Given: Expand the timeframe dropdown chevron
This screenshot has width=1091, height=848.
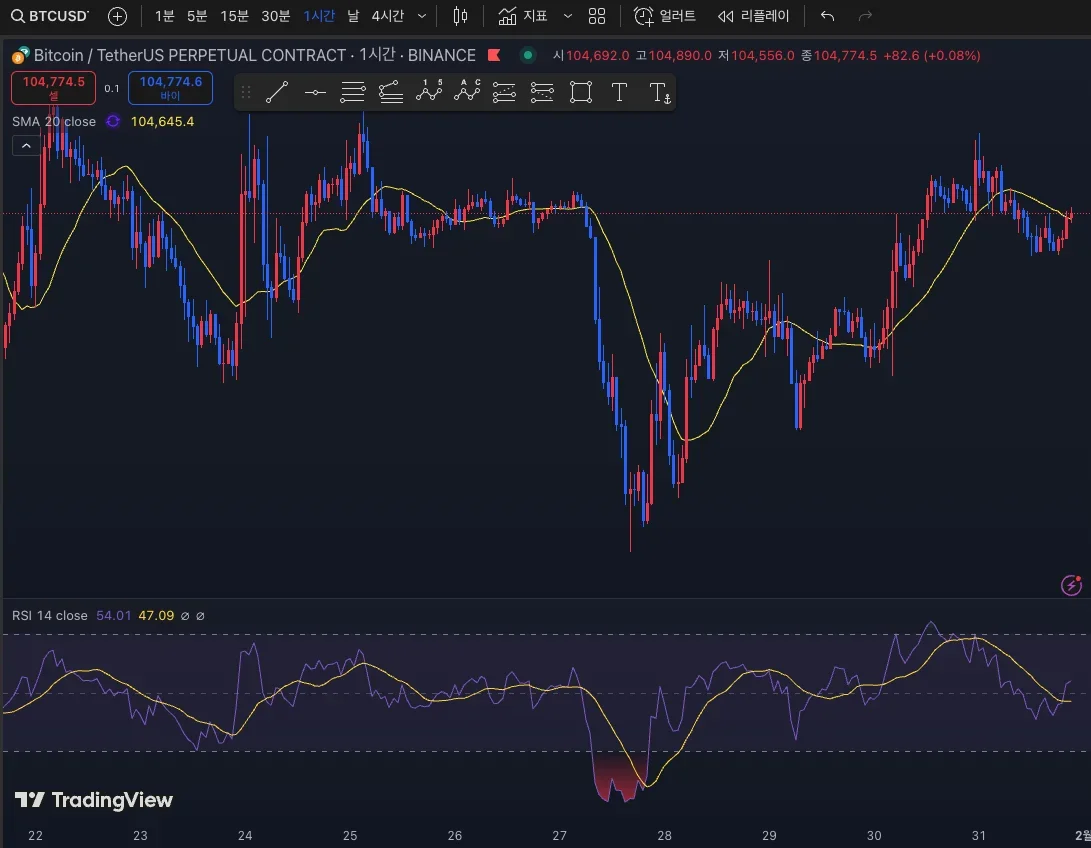Looking at the screenshot, I should point(422,16).
